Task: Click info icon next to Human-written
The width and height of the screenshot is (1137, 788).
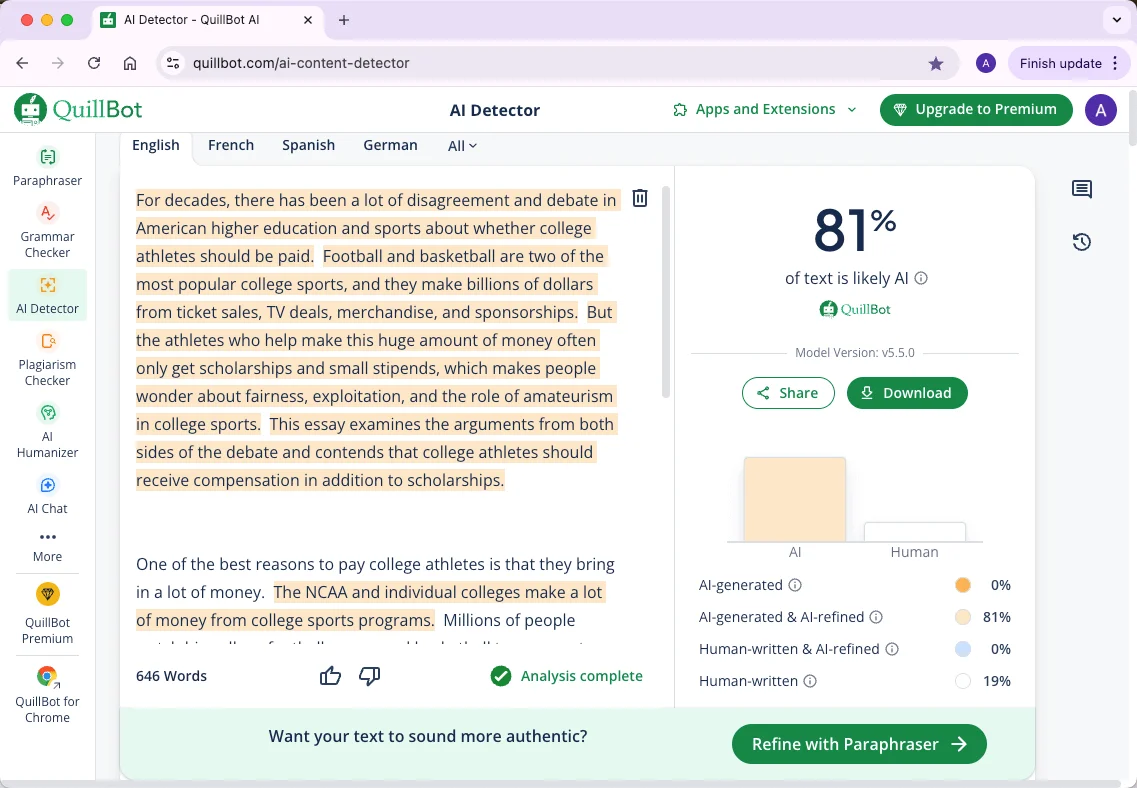Action: coord(810,681)
